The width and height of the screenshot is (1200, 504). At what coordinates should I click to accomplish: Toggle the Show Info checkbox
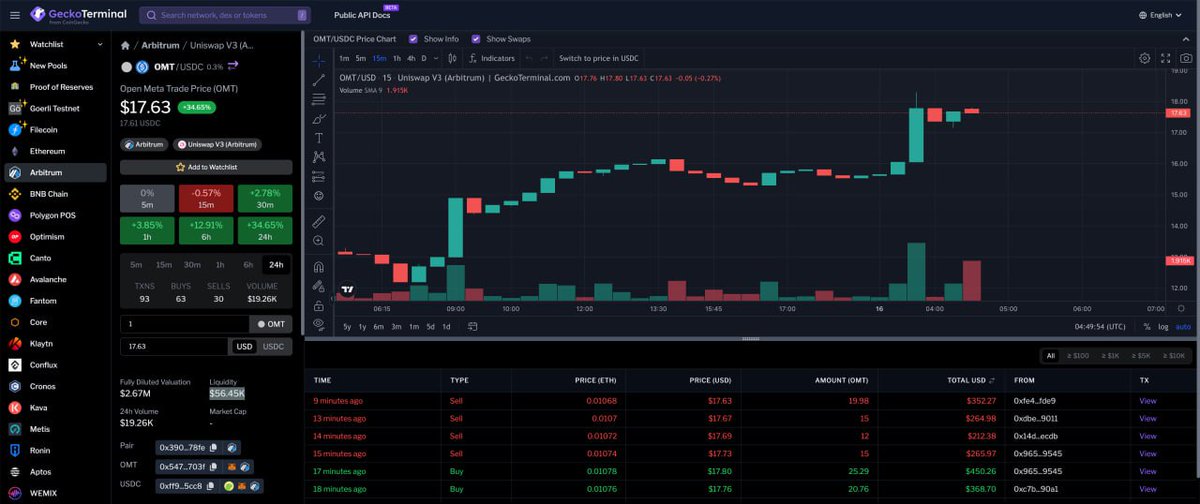[x=414, y=39]
